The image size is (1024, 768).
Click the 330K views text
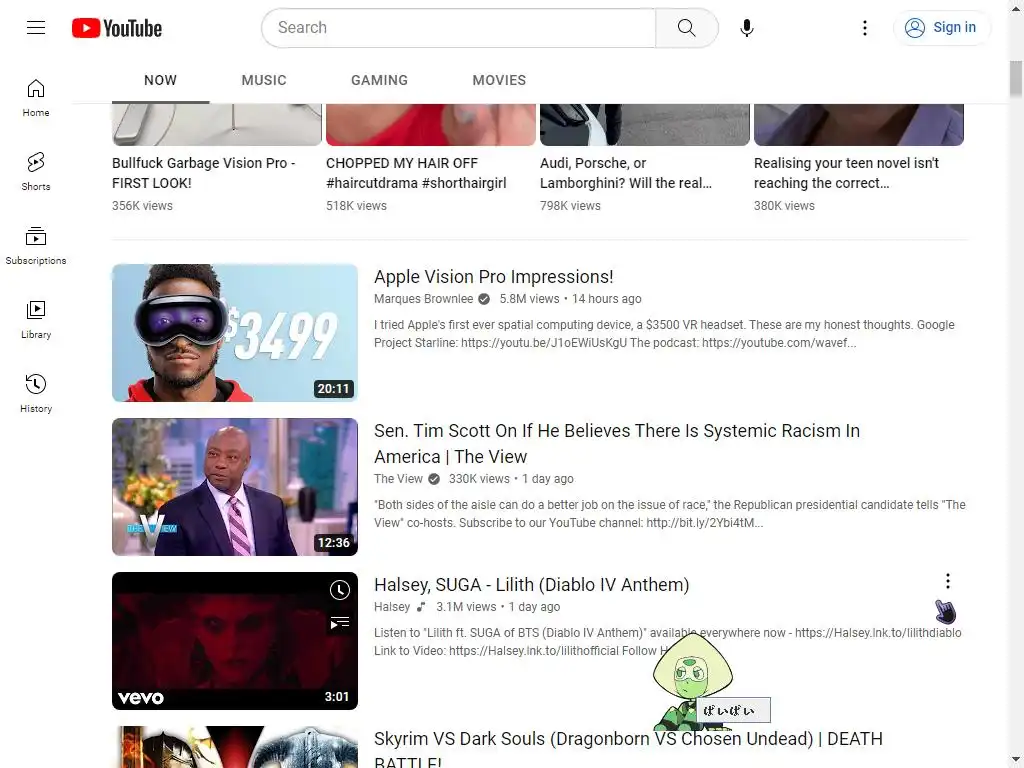(479, 479)
